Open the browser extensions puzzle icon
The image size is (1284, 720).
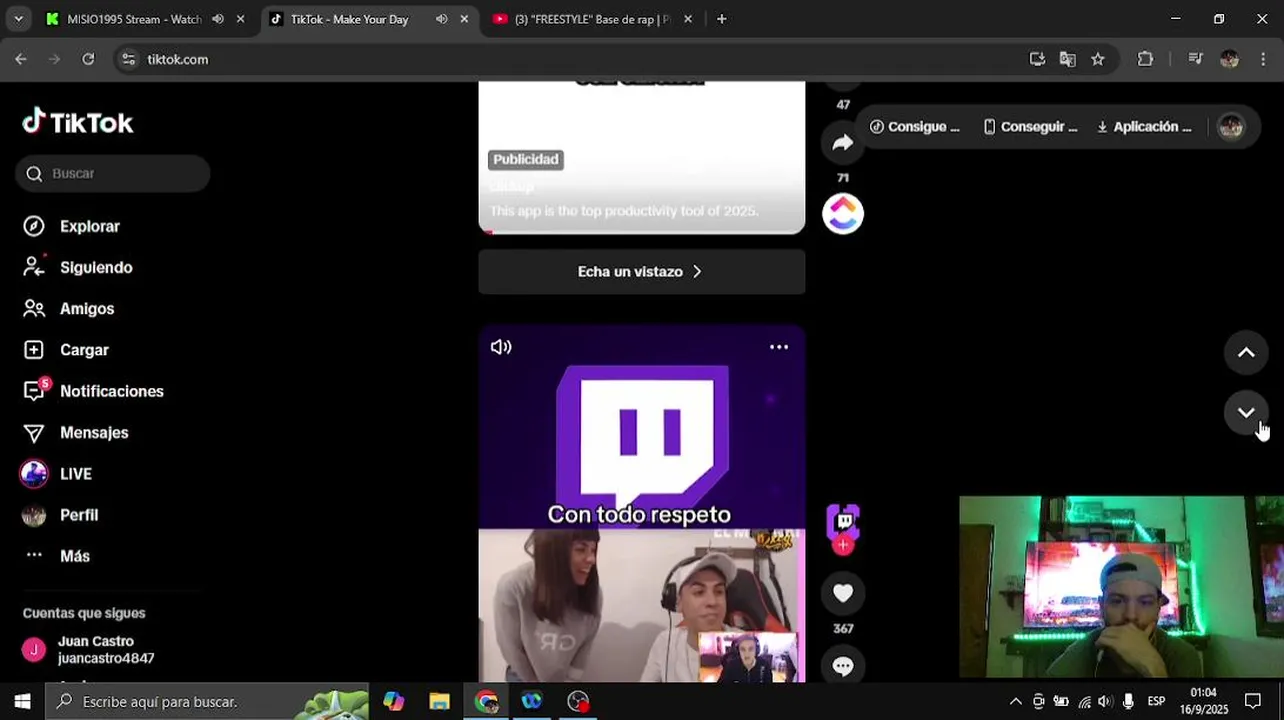coord(1146,59)
